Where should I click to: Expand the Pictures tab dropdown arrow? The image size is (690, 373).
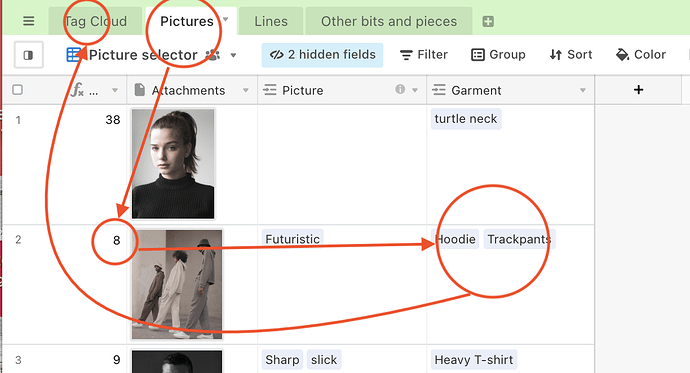tap(226, 19)
